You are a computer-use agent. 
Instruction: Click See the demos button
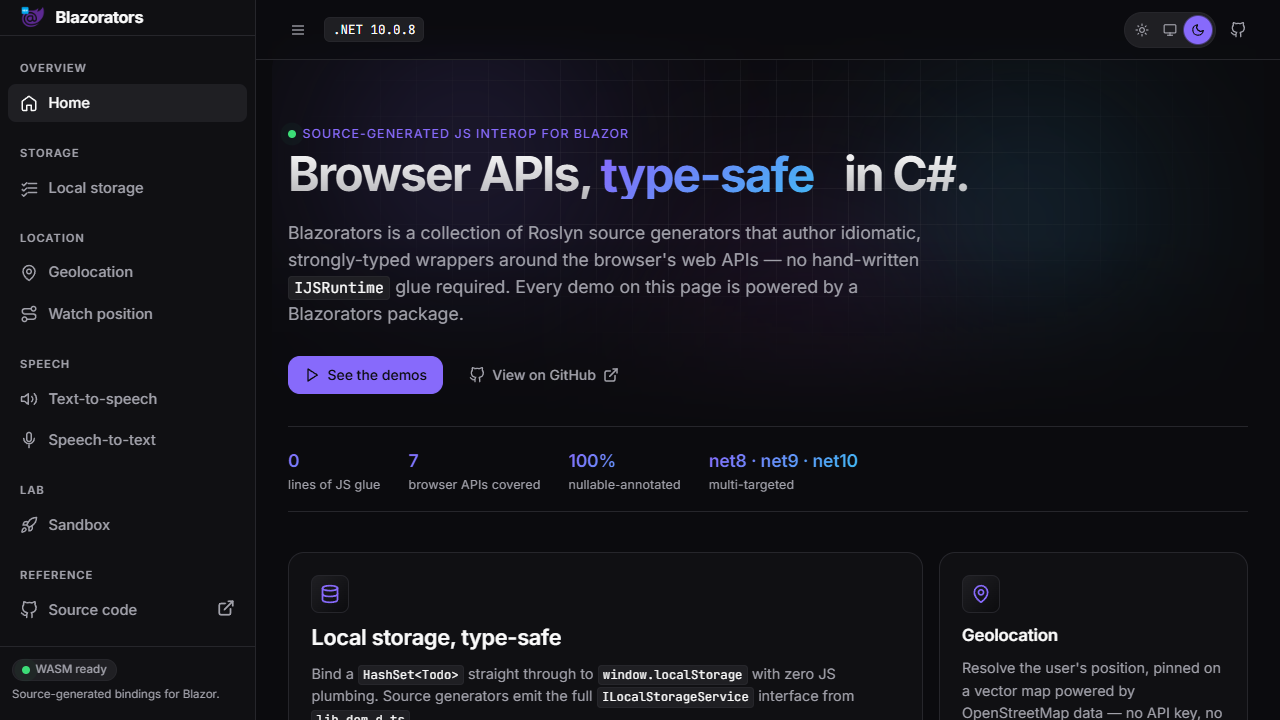[365, 375]
